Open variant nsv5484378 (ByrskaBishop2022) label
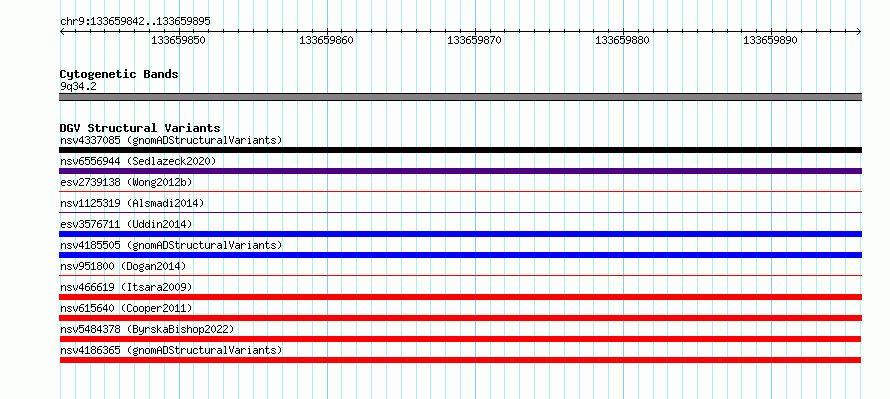The height and width of the screenshot is (399, 890). click(147, 329)
